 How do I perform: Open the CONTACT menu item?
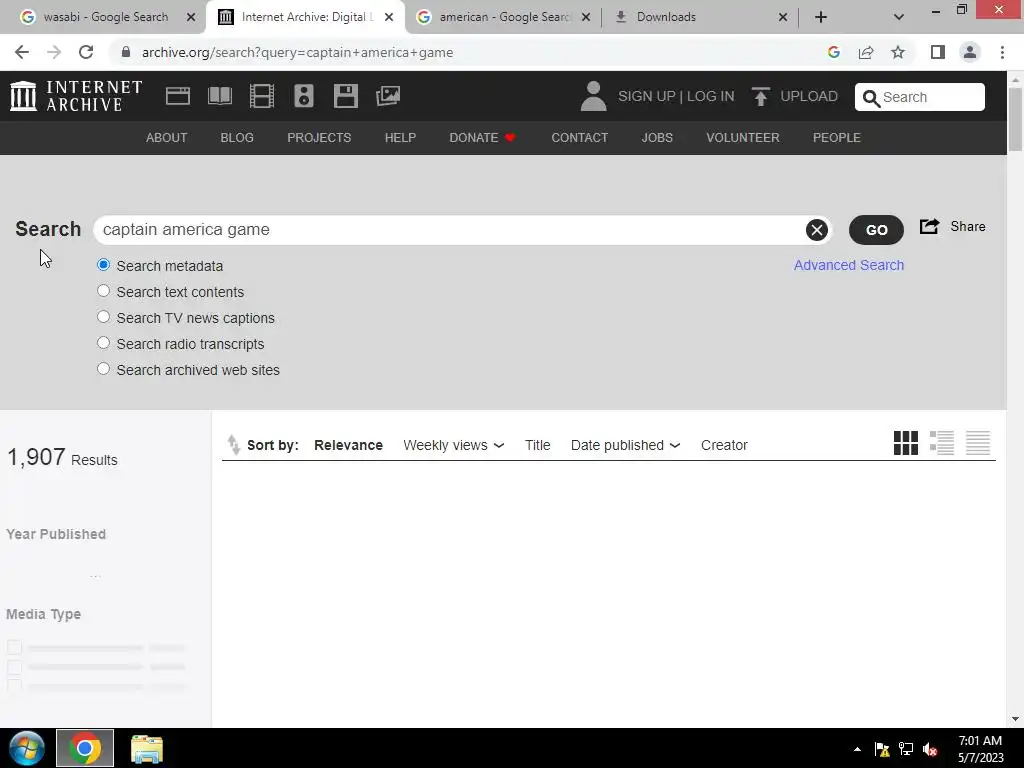pyautogui.click(x=579, y=138)
